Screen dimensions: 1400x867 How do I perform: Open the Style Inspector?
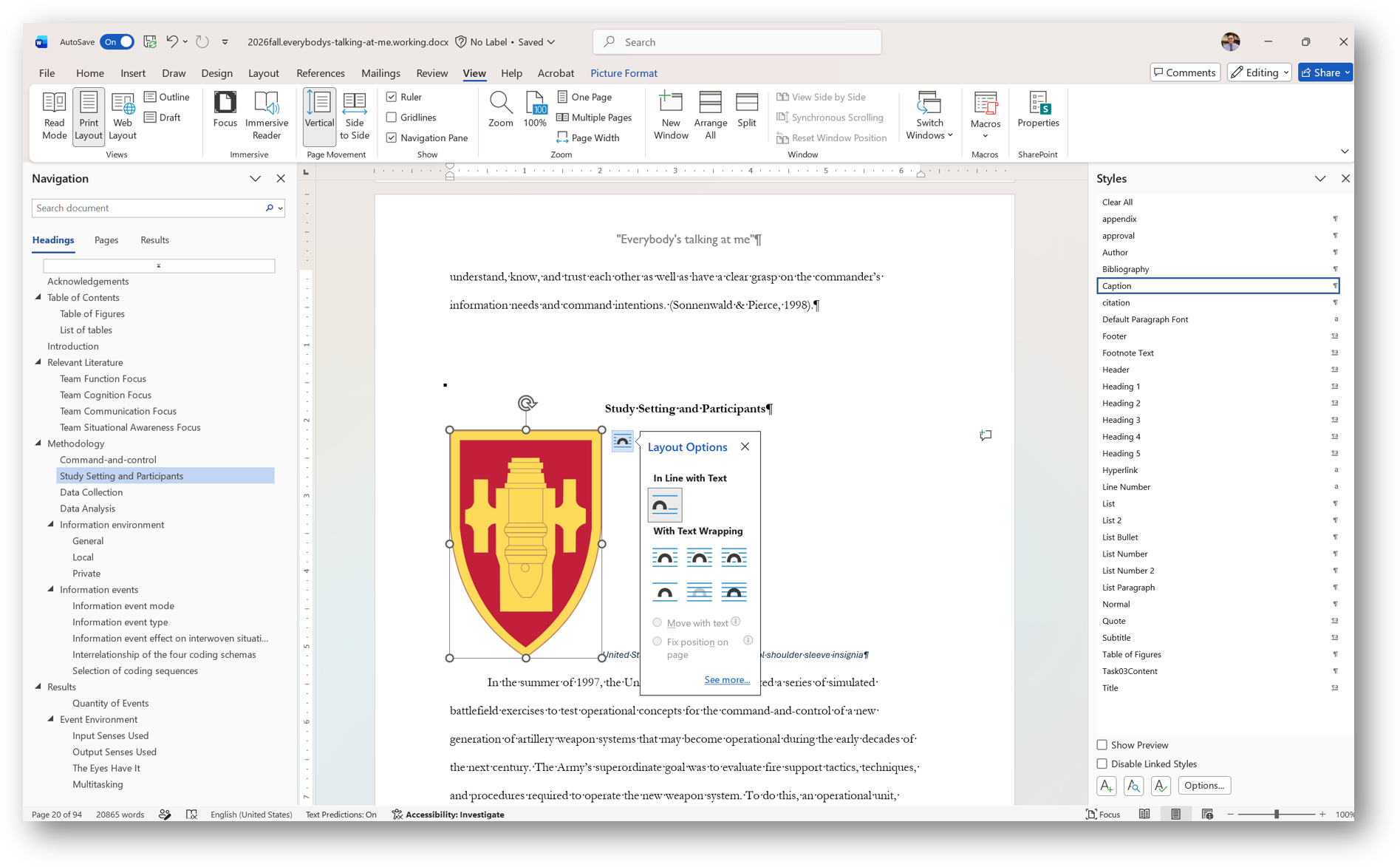pyautogui.click(x=1133, y=786)
